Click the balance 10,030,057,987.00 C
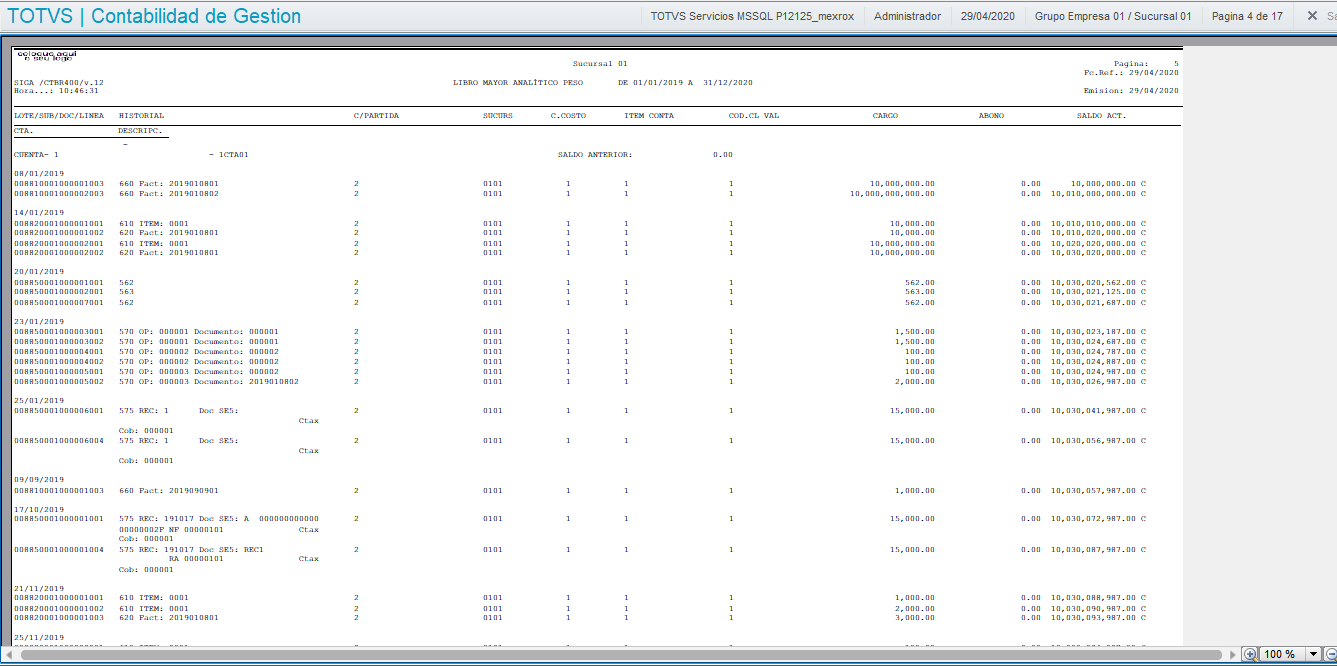The width and height of the screenshot is (1337, 666). [1098, 491]
